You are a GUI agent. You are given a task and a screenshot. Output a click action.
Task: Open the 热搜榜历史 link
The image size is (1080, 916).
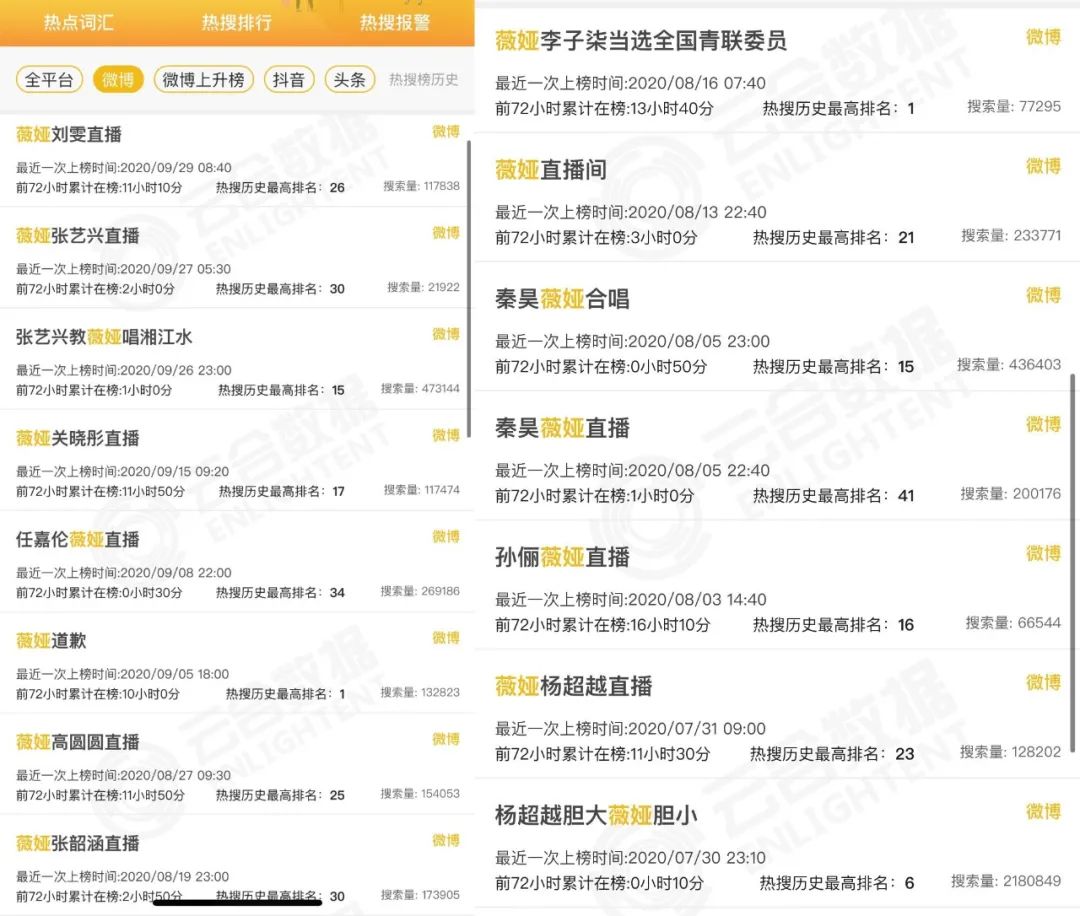click(424, 80)
